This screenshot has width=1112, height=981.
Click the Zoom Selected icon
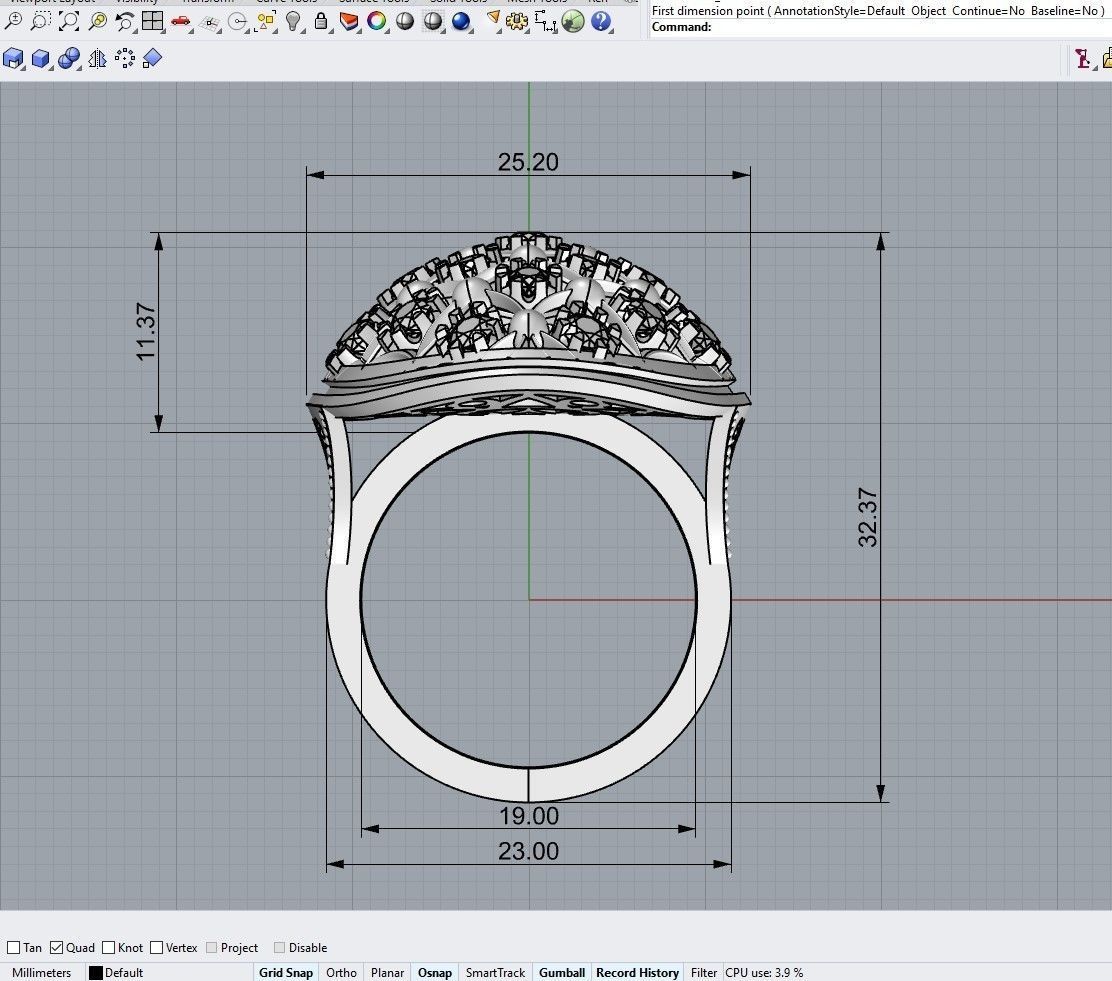coord(98,21)
